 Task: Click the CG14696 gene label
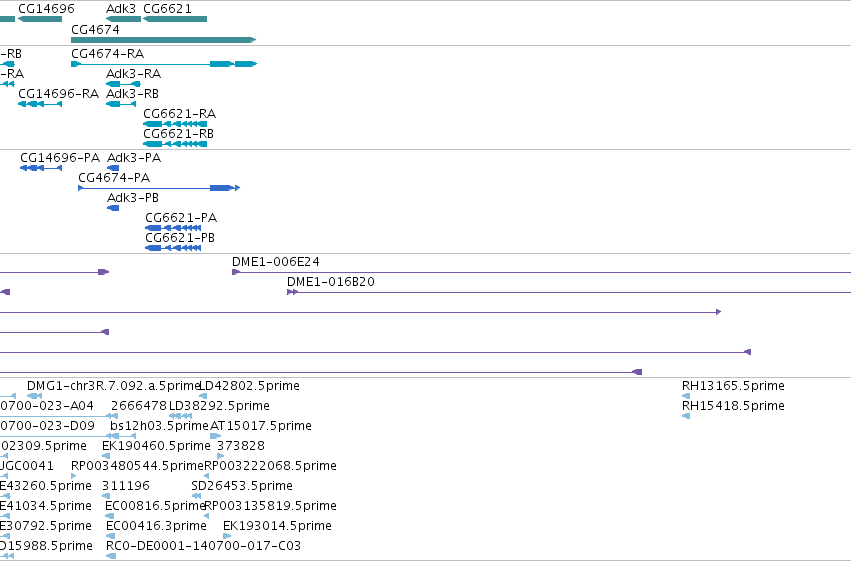[x=46, y=9]
